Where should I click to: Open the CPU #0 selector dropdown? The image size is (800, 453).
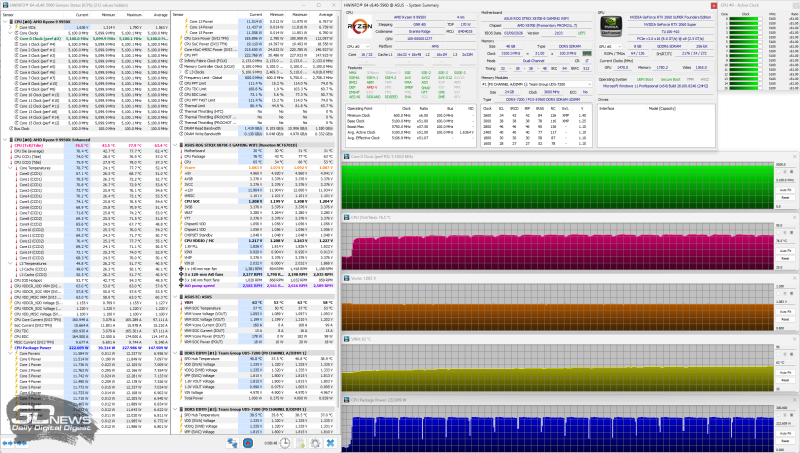tap(359, 46)
